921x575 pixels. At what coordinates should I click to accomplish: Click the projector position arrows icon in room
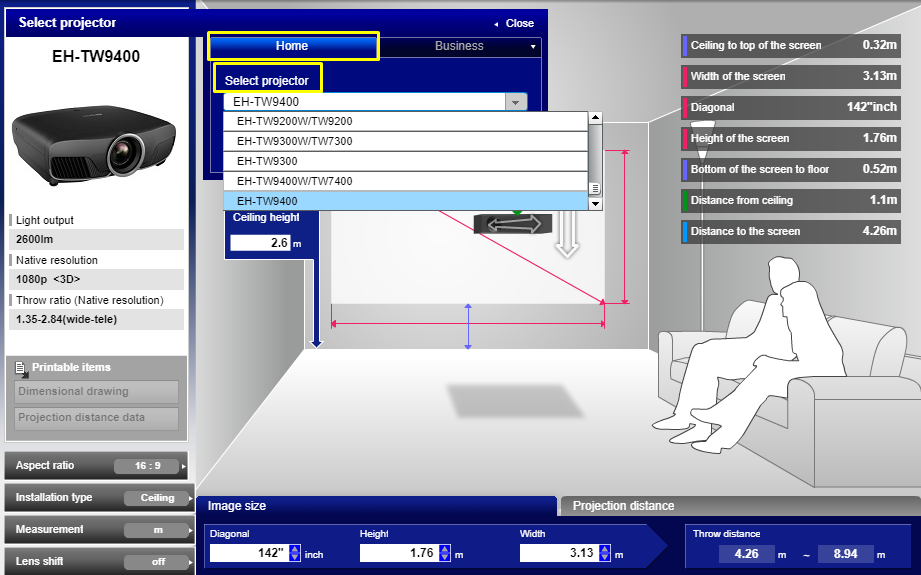(x=513, y=224)
